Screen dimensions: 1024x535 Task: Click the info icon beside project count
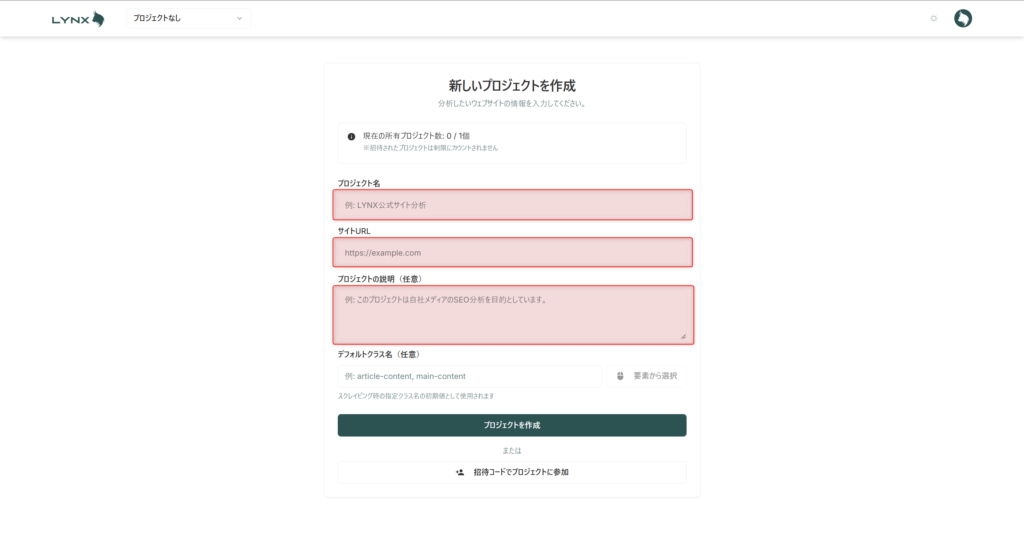(x=351, y=137)
